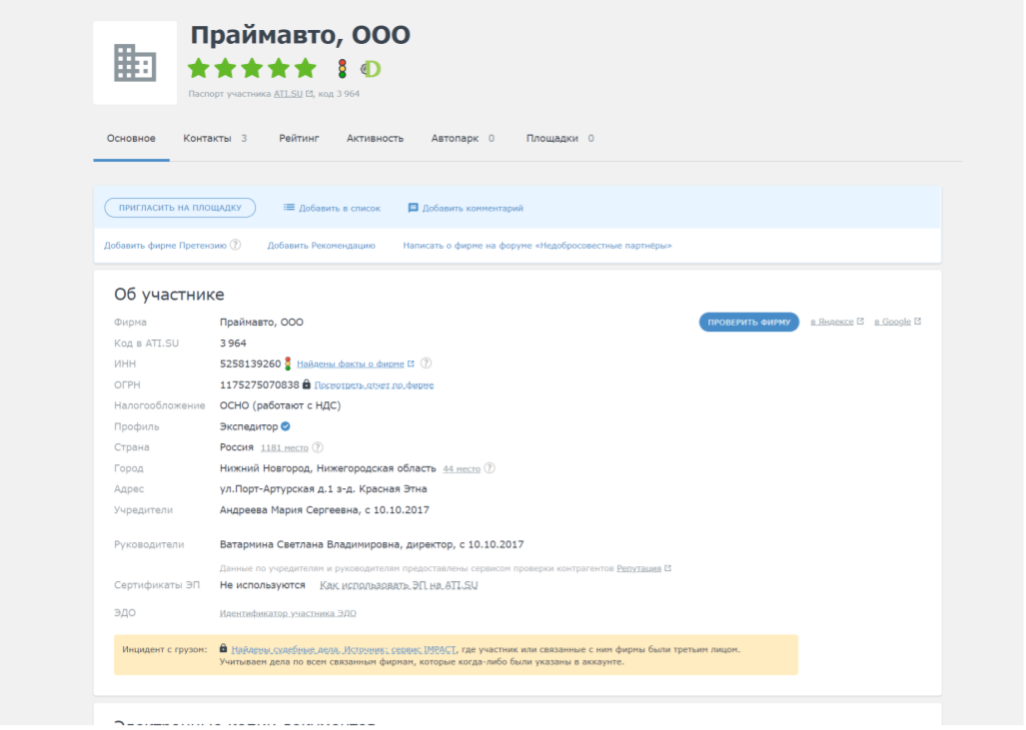Open forum link Недобросовестные партнёры
Viewport: 1026px width, 730px height.
point(537,245)
